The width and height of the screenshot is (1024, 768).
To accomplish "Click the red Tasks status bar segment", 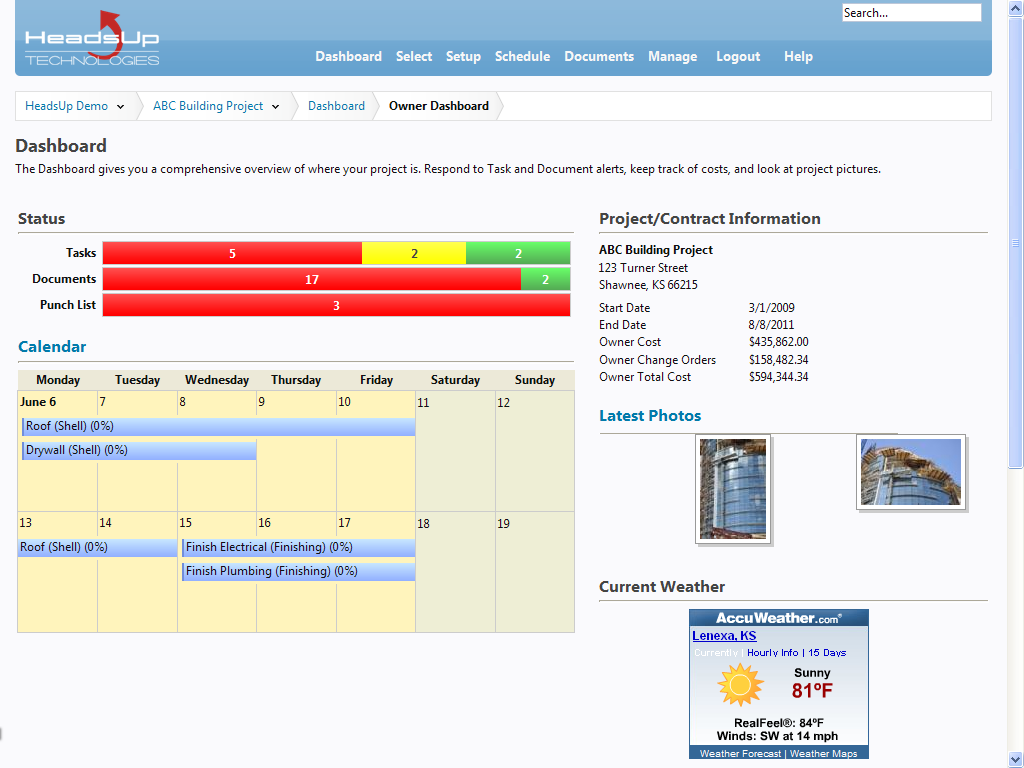I will coord(232,254).
